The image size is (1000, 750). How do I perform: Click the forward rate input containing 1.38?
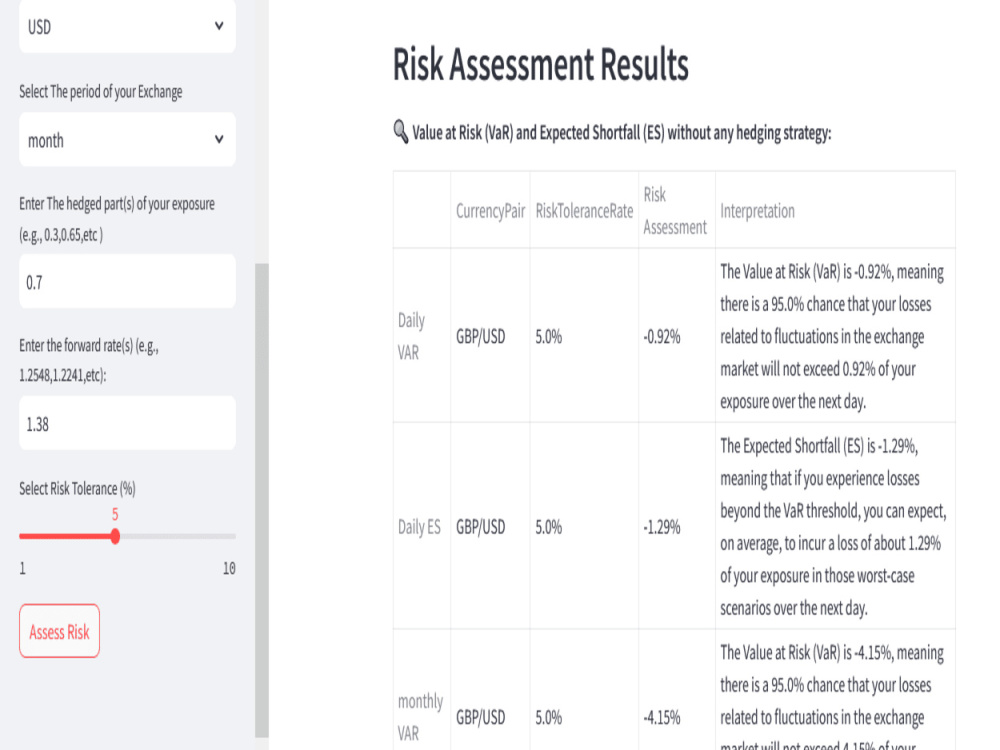pos(126,423)
